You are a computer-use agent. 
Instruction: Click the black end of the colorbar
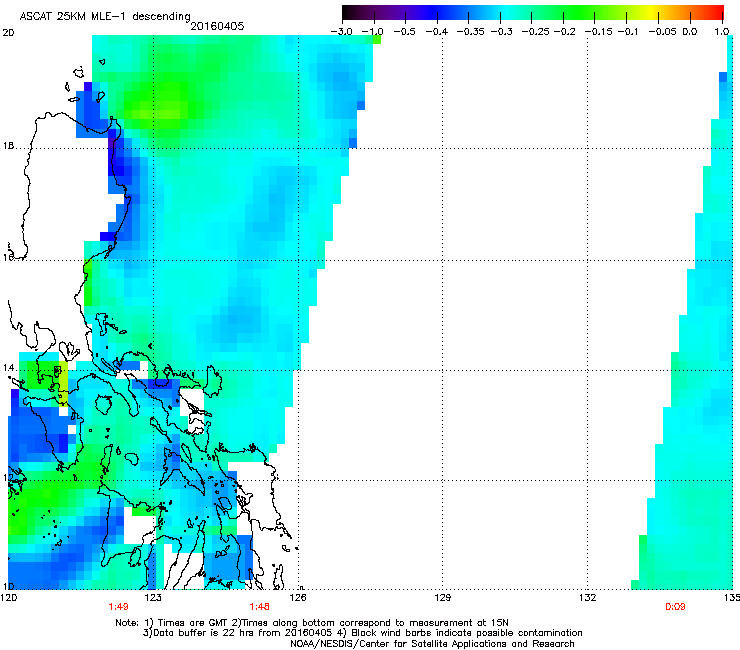pos(348,12)
